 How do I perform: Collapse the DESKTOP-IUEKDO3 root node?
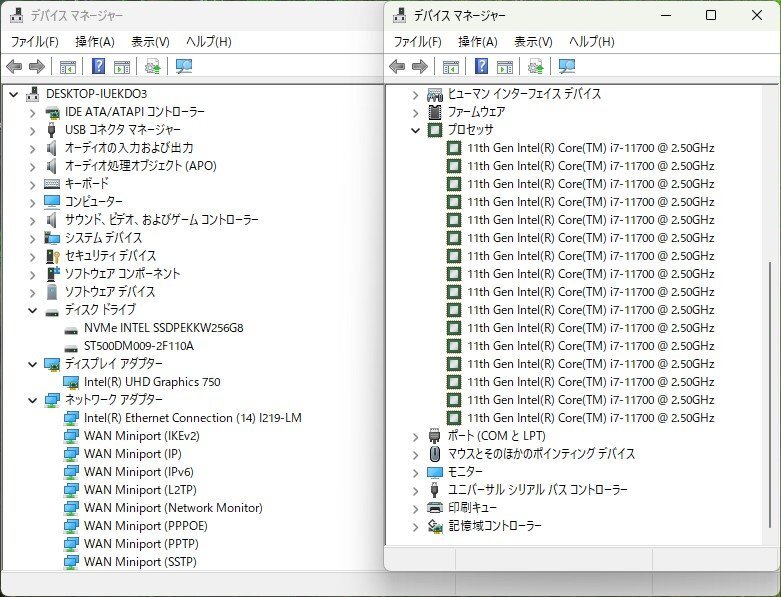pos(14,94)
